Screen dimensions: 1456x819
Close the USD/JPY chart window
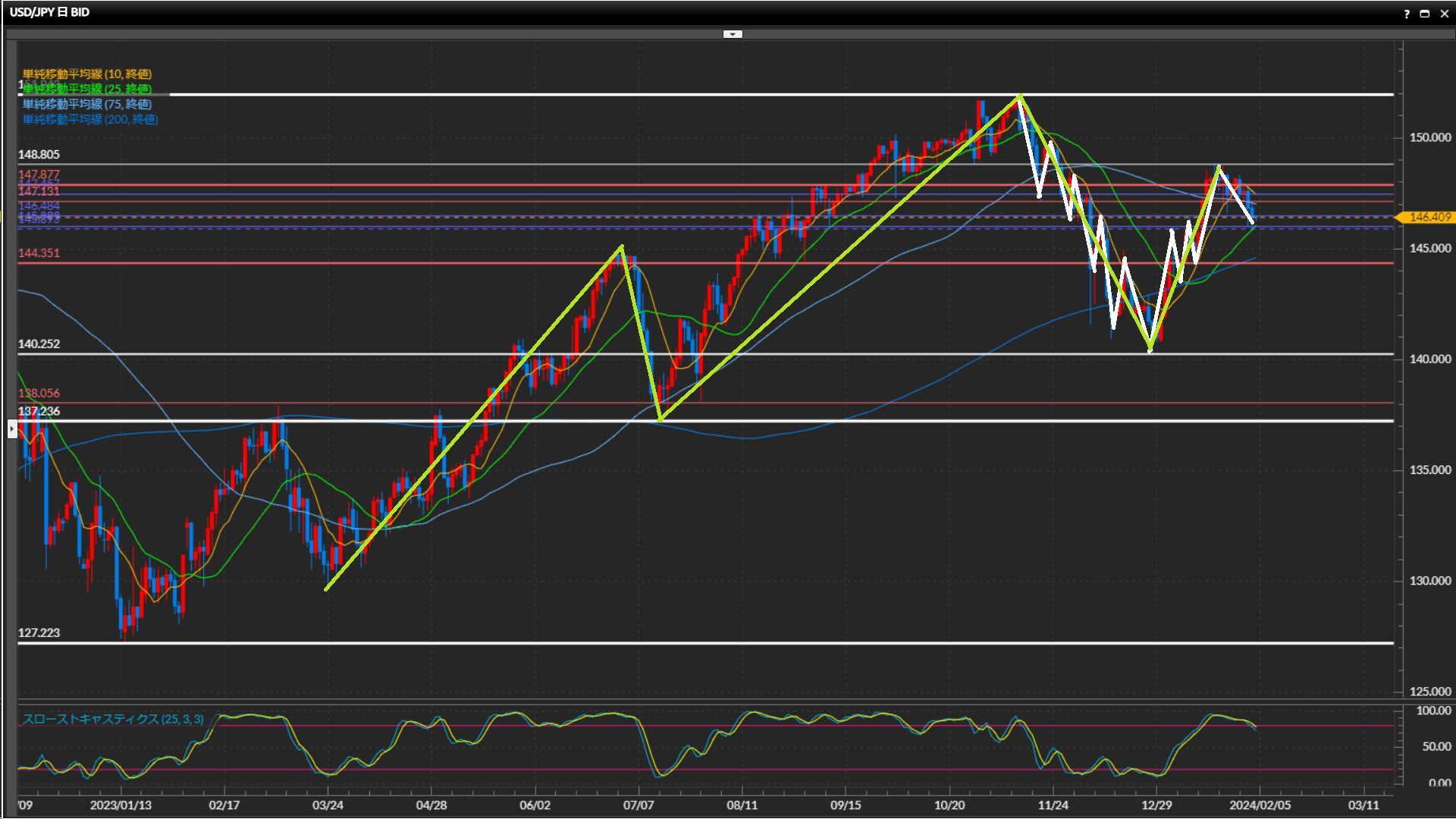pyautogui.click(x=1444, y=14)
